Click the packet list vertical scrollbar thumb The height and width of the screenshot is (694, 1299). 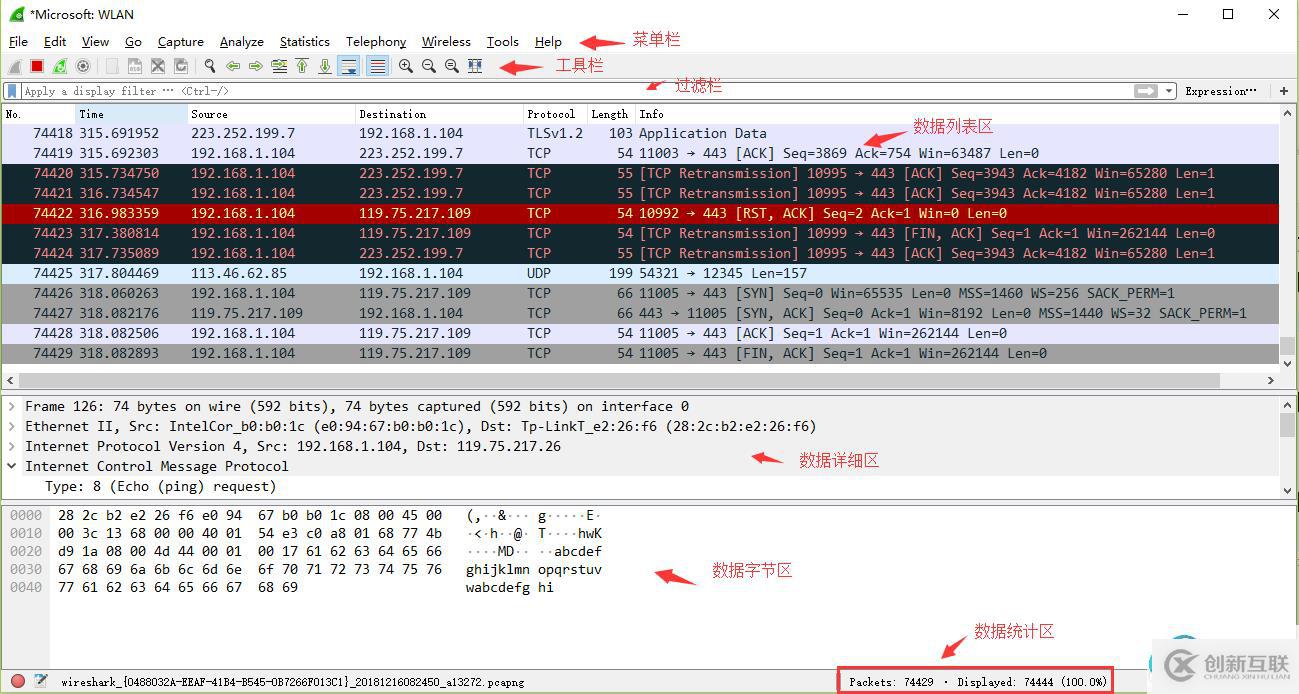click(1287, 346)
